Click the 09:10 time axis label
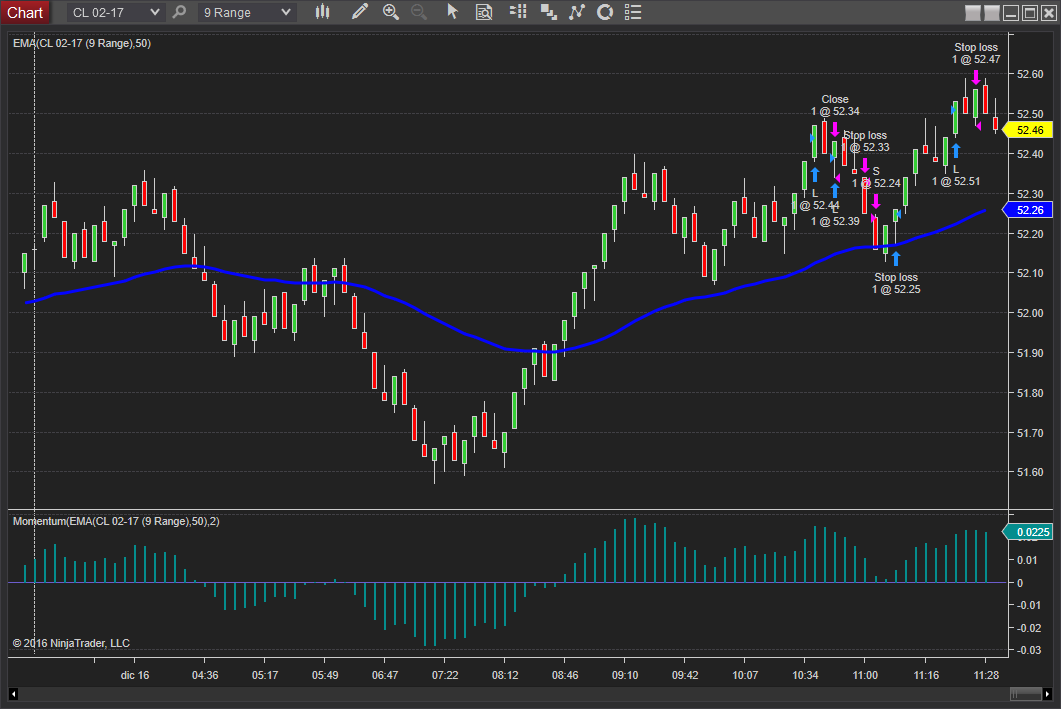The image size is (1061, 709). pos(625,675)
